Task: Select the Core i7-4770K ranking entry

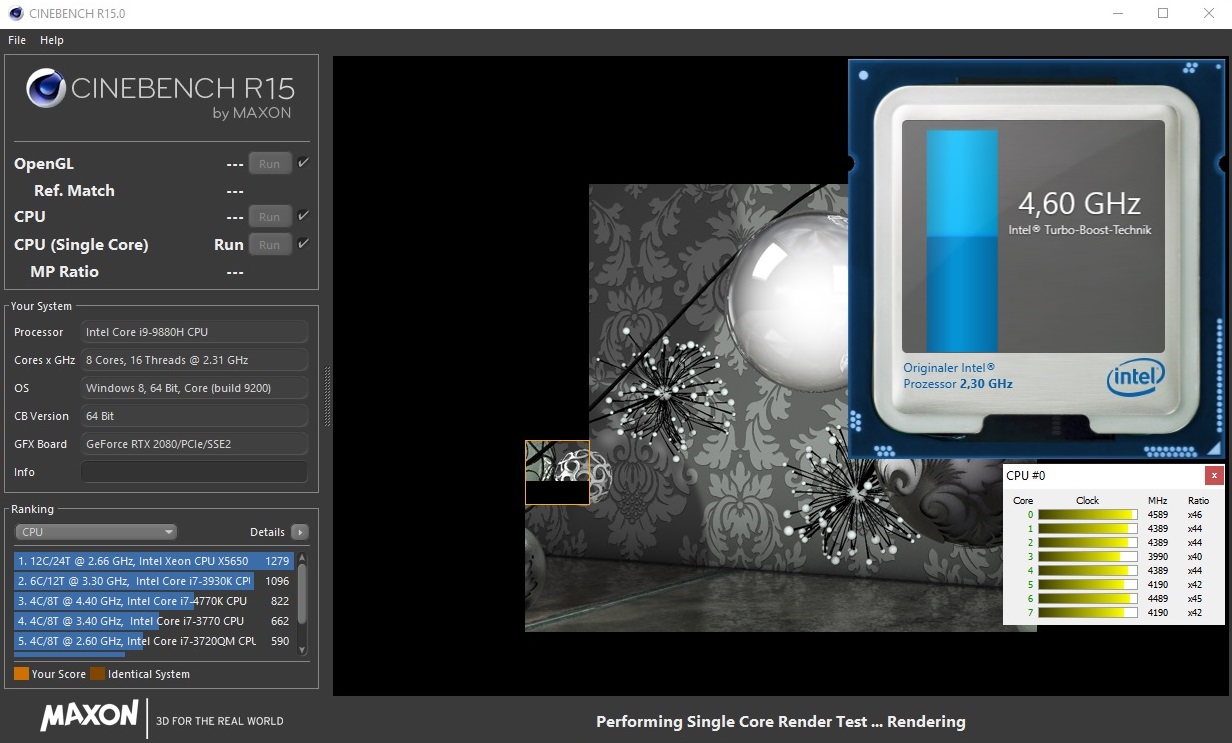Action: 154,601
